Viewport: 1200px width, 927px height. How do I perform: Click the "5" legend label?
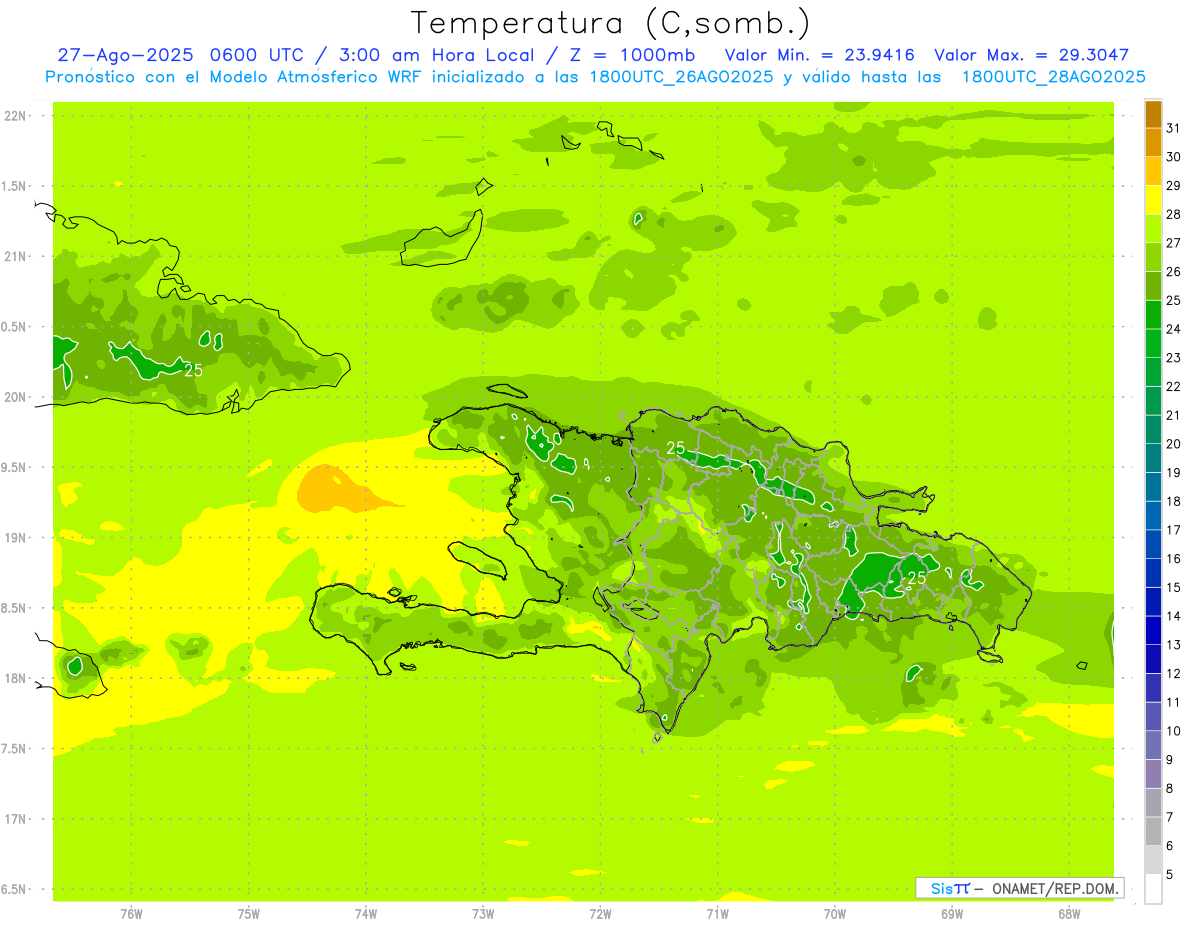click(1170, 874)
